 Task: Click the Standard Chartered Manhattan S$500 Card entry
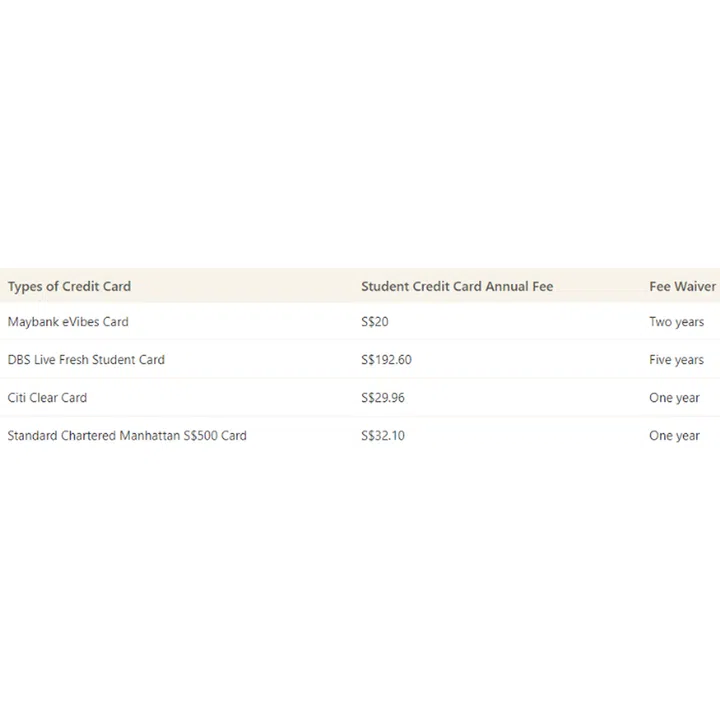(127, 436)
